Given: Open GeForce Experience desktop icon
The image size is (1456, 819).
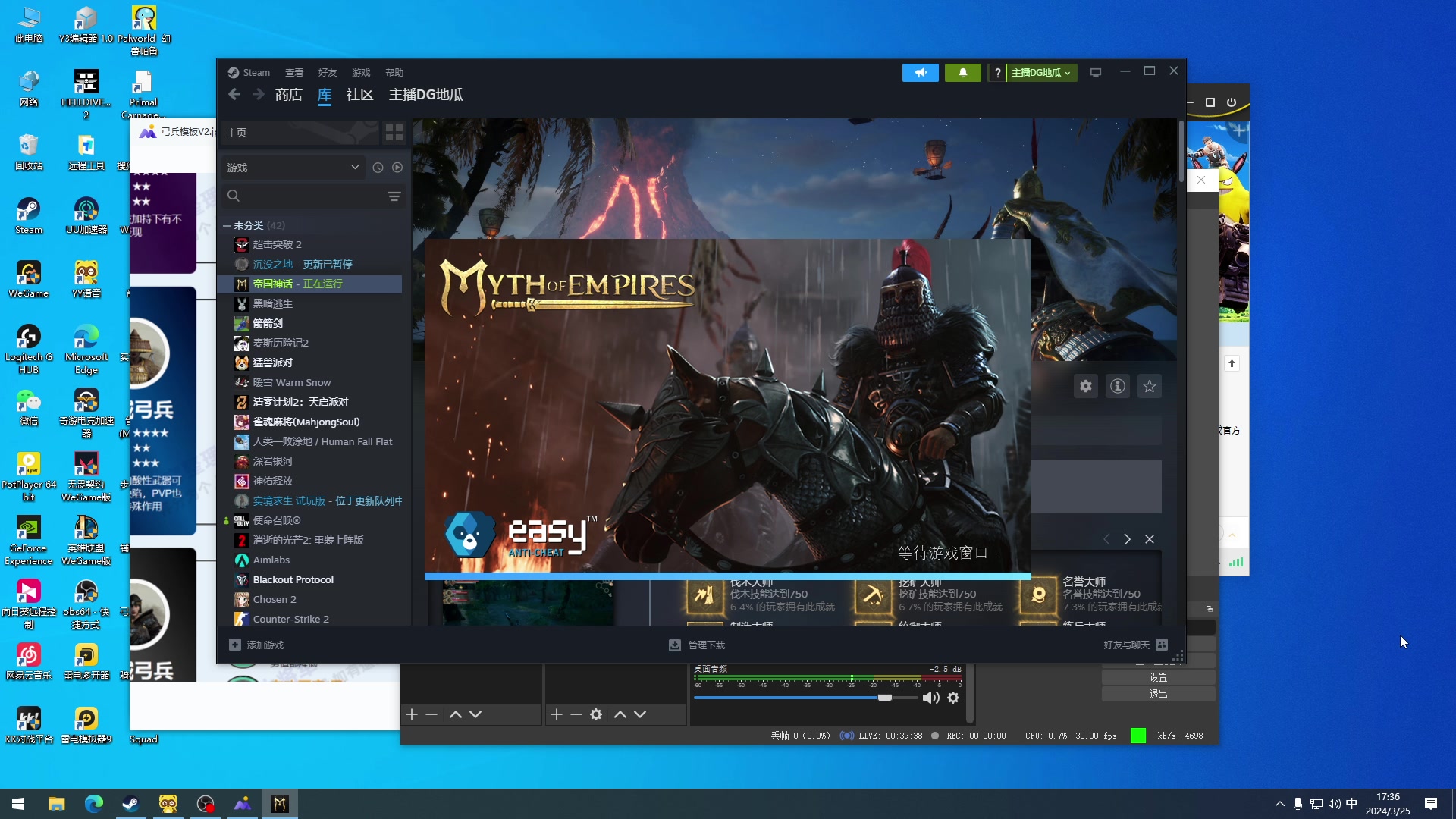Looking at the screenshot, I should point(29,541).
